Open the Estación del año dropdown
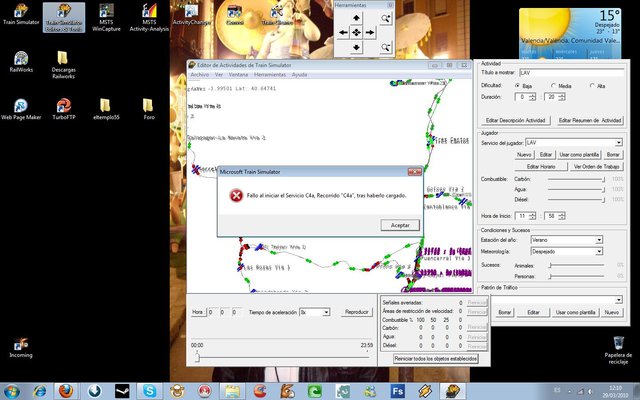The height and width of the screenshot is (400, 640). pyautogui.click(x=599, y=240)
